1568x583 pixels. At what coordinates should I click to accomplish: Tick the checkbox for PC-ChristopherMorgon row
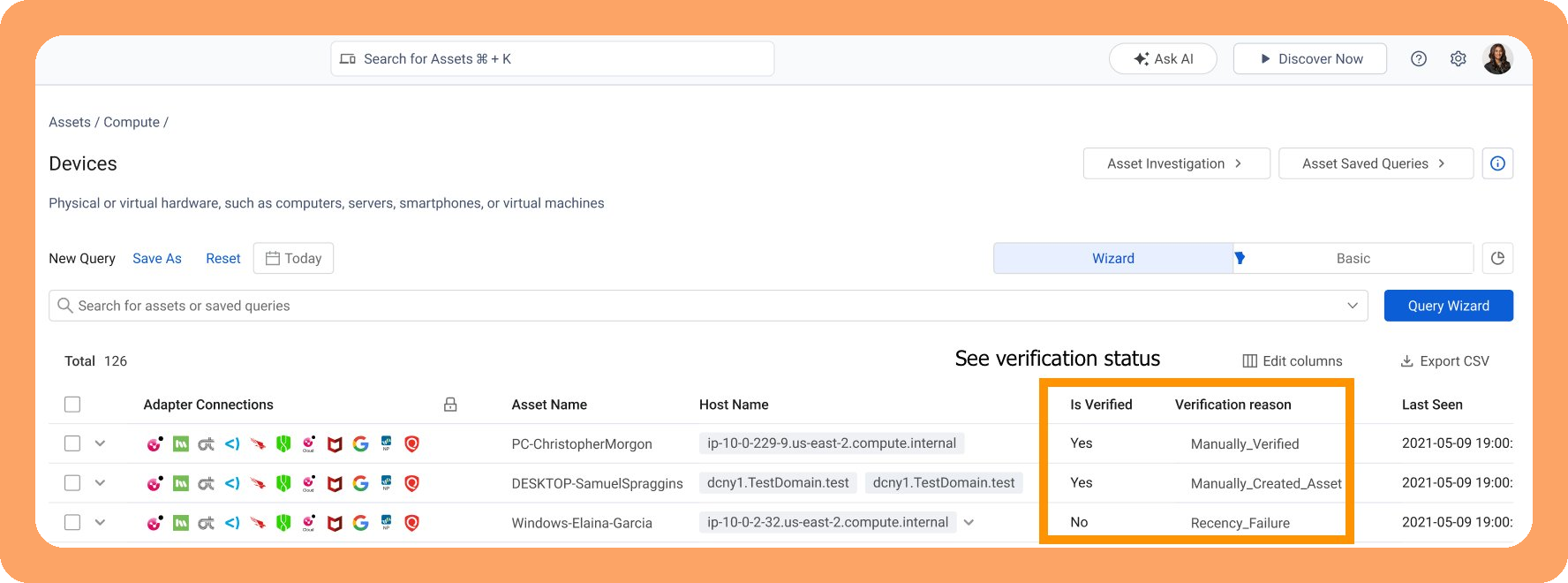[x=72, y=443]
